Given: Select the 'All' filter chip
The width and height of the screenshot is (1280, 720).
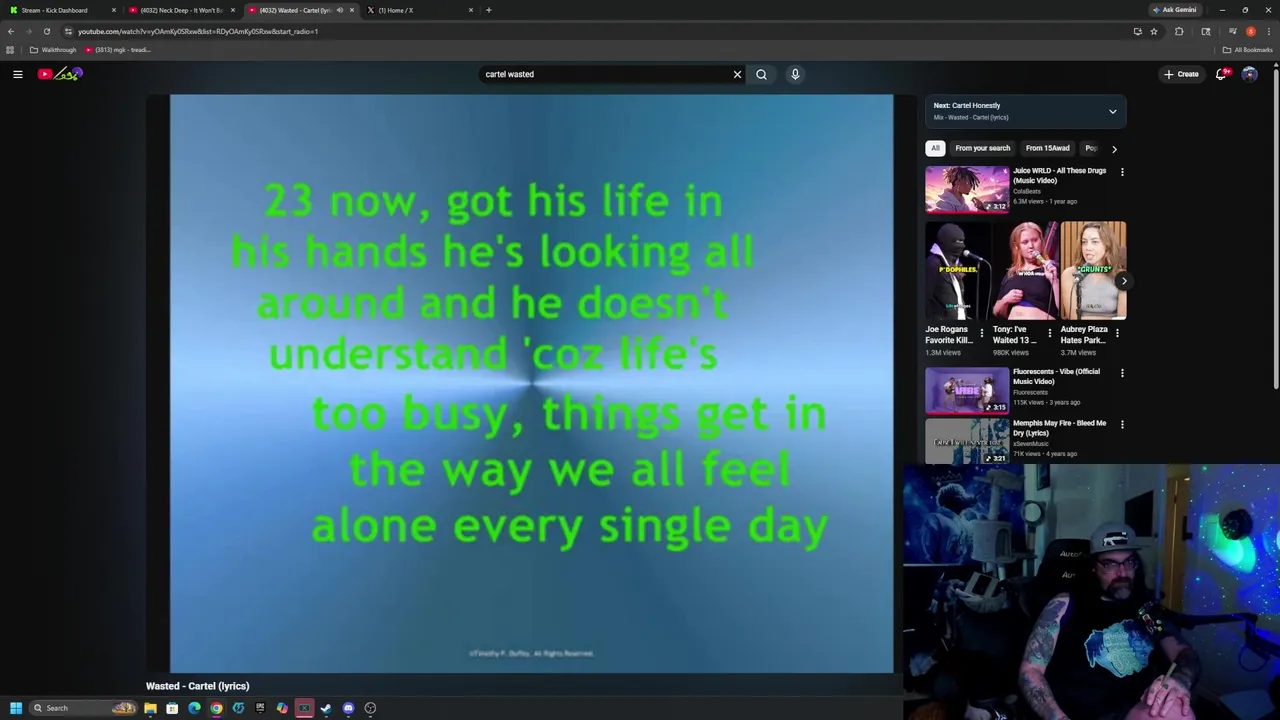Looking at the screenshot, I should coord(935,148).
